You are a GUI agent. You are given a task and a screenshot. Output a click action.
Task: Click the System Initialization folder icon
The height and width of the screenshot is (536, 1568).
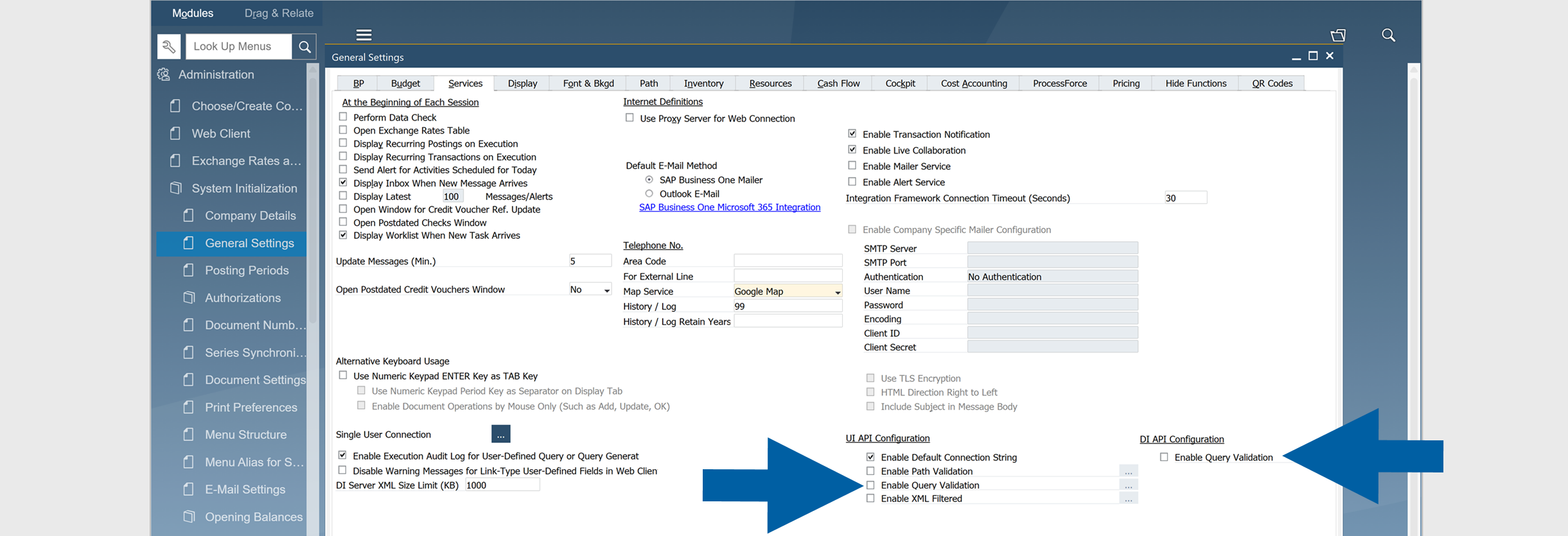[x=175, y=188]
